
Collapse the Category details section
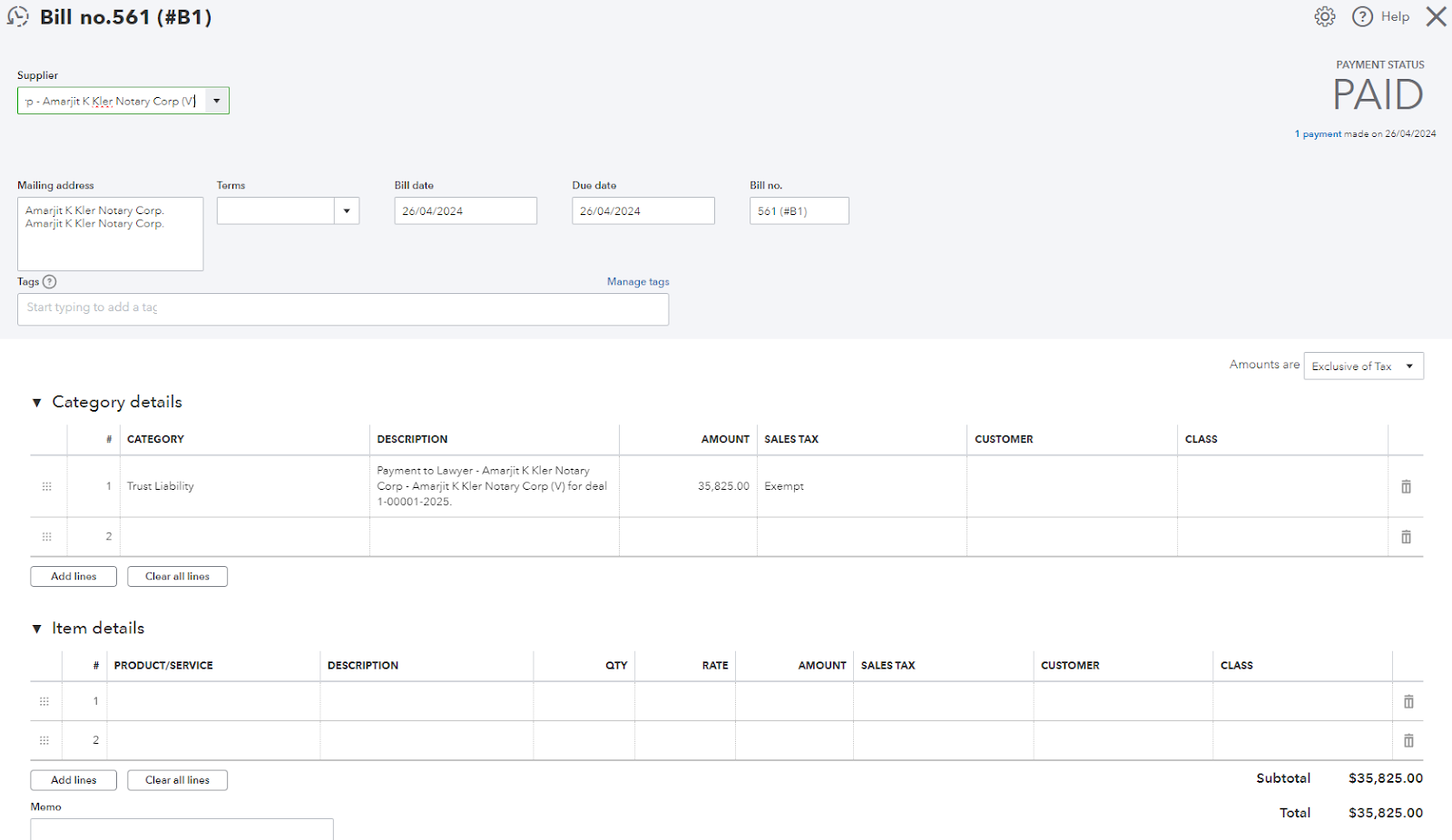pyautogui.click(x=37, y=403)
